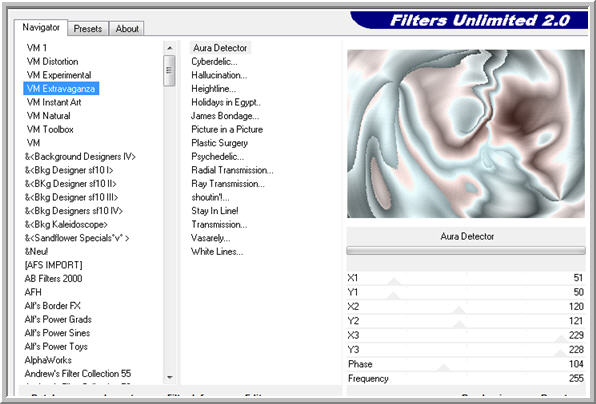Click the category list scrollbar thumb
The image size is (596, 404).
coord(170,71)
